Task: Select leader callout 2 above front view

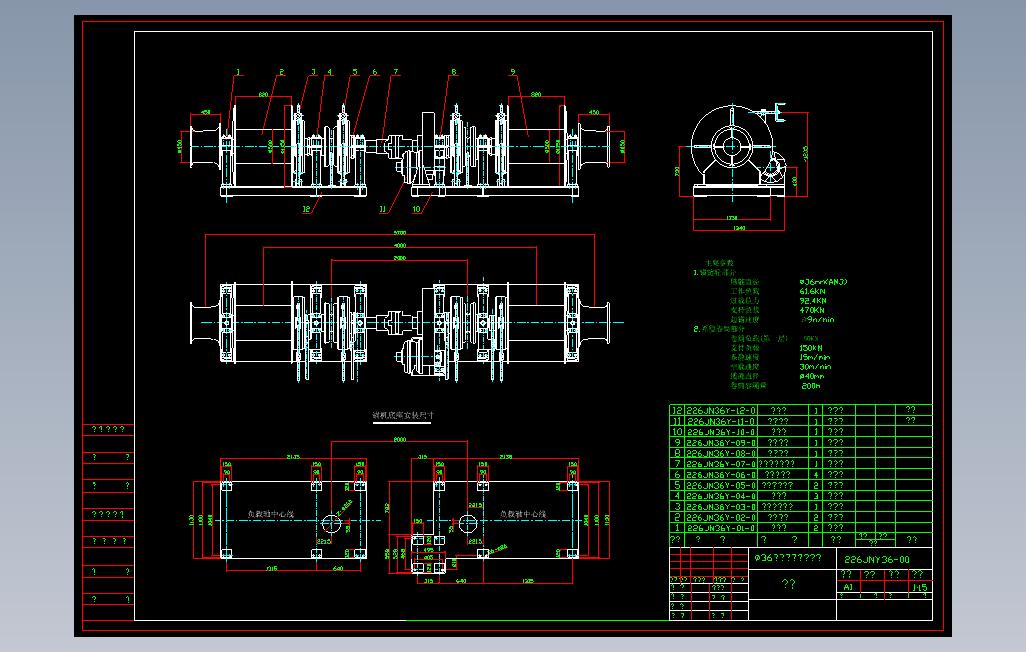Action: pos(281,72)
